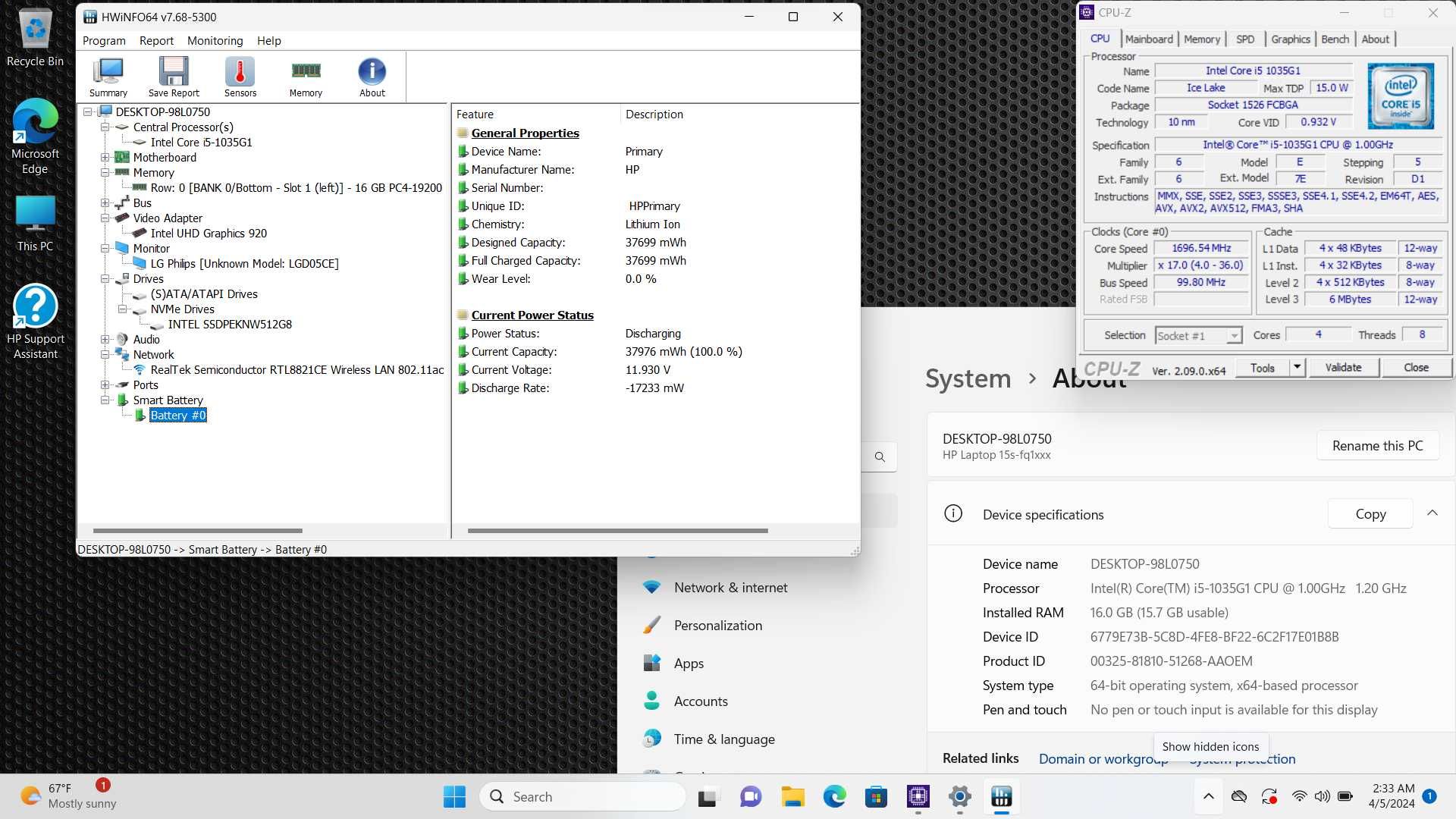Open File Explorer from the taskbar
1456x819 pixels.
[x=792, y=796]
